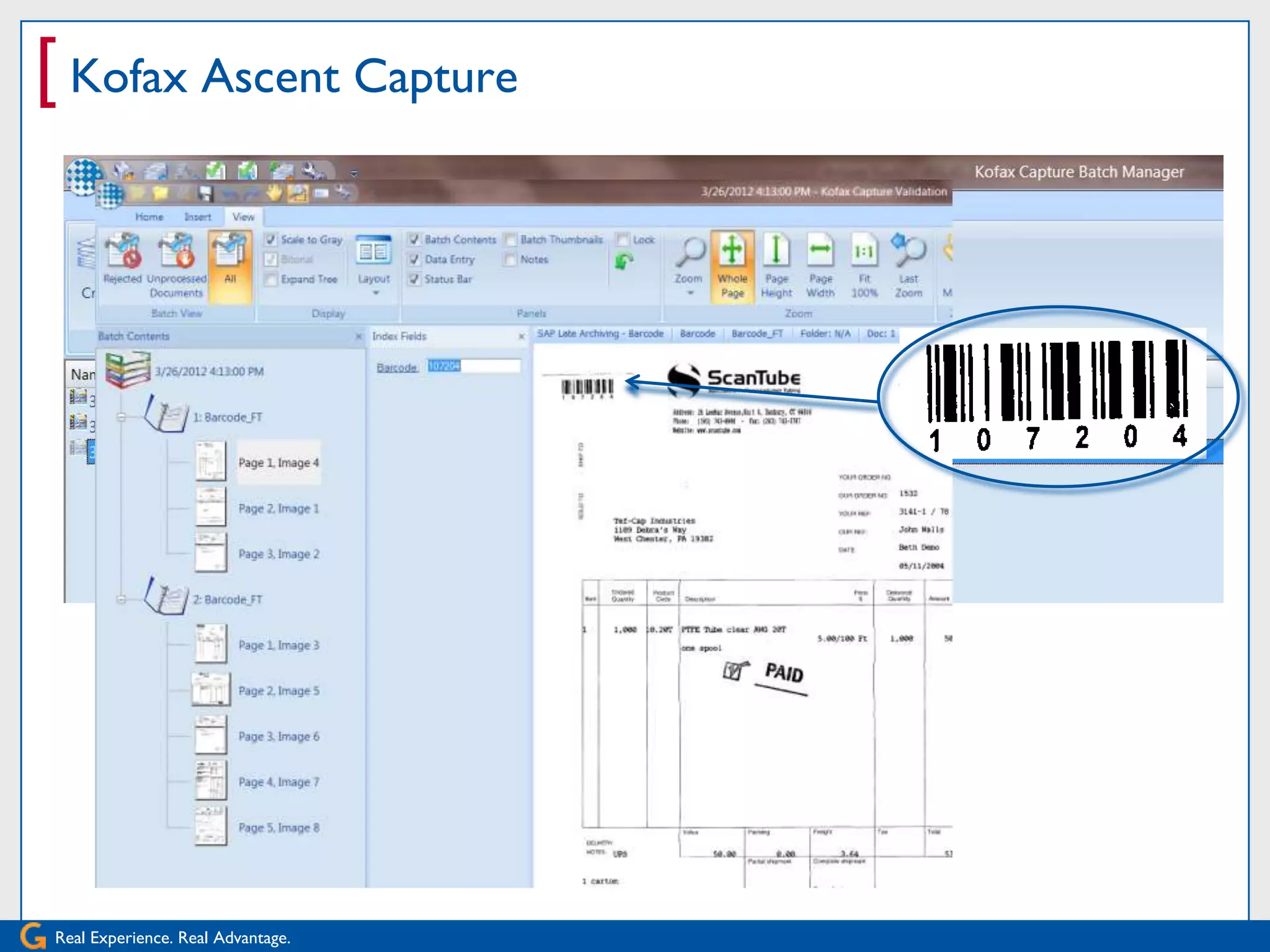Select Whole Page zoom

tap(732, 267)
